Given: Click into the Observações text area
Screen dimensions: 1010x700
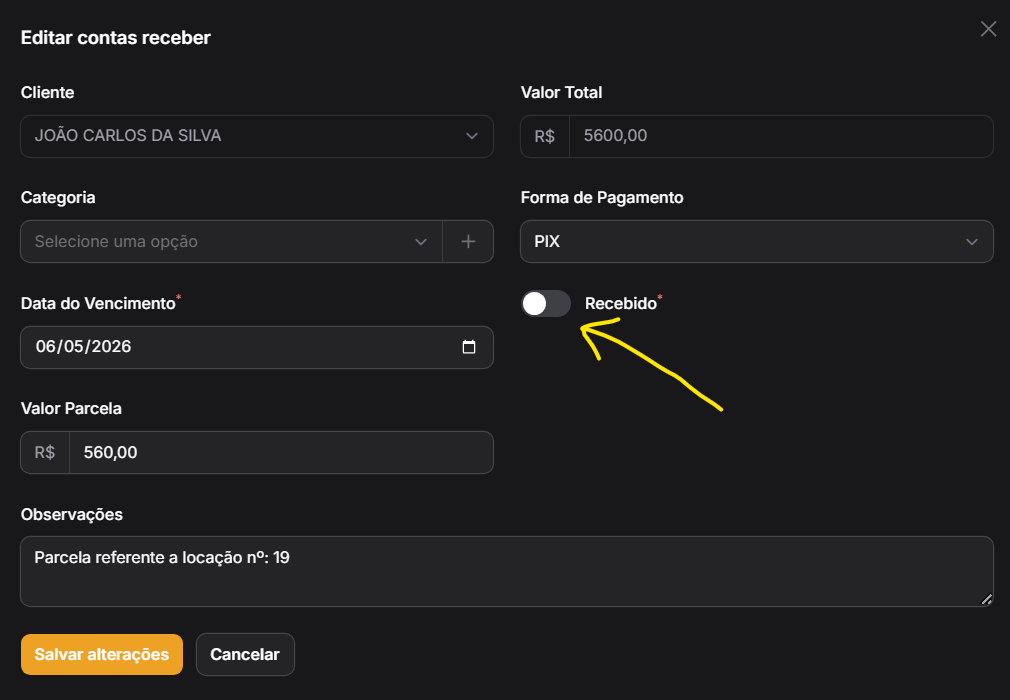Looking at the screenshot, I should (507, 571).
